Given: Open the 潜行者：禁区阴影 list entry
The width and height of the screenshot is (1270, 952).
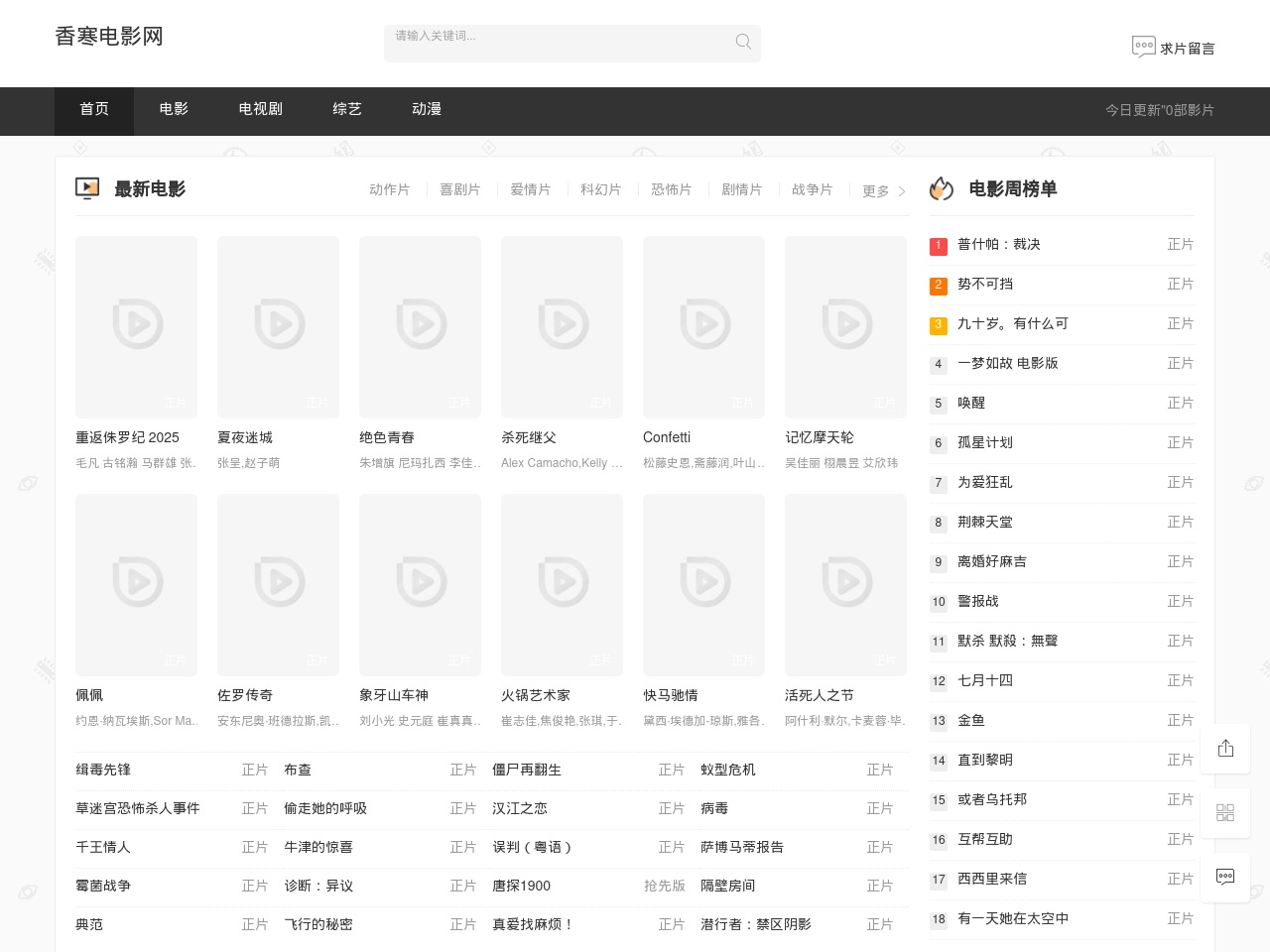Looking at the screenshot, I should coord(756,924).
